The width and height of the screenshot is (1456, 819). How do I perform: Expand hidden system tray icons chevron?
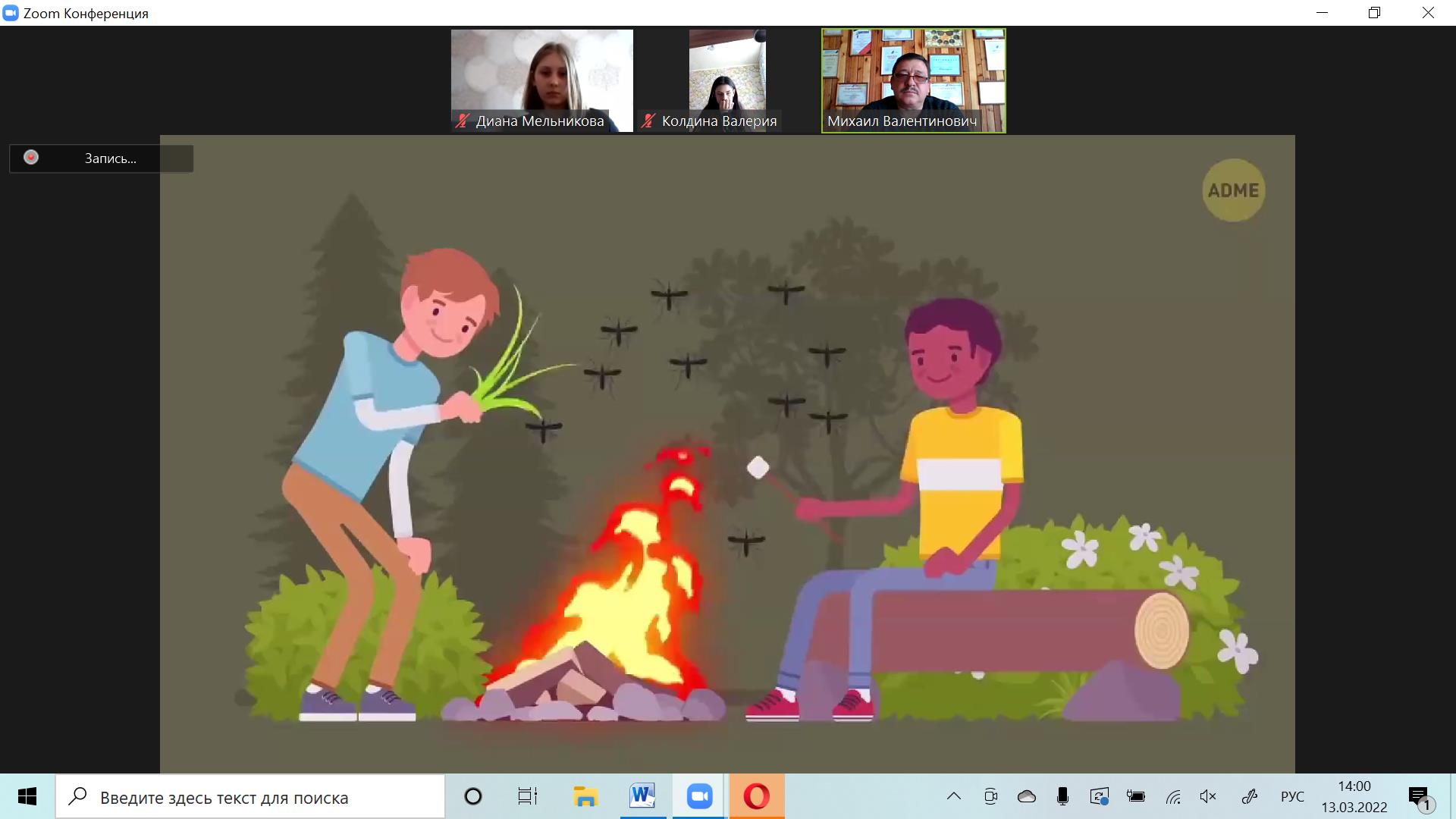954,796
